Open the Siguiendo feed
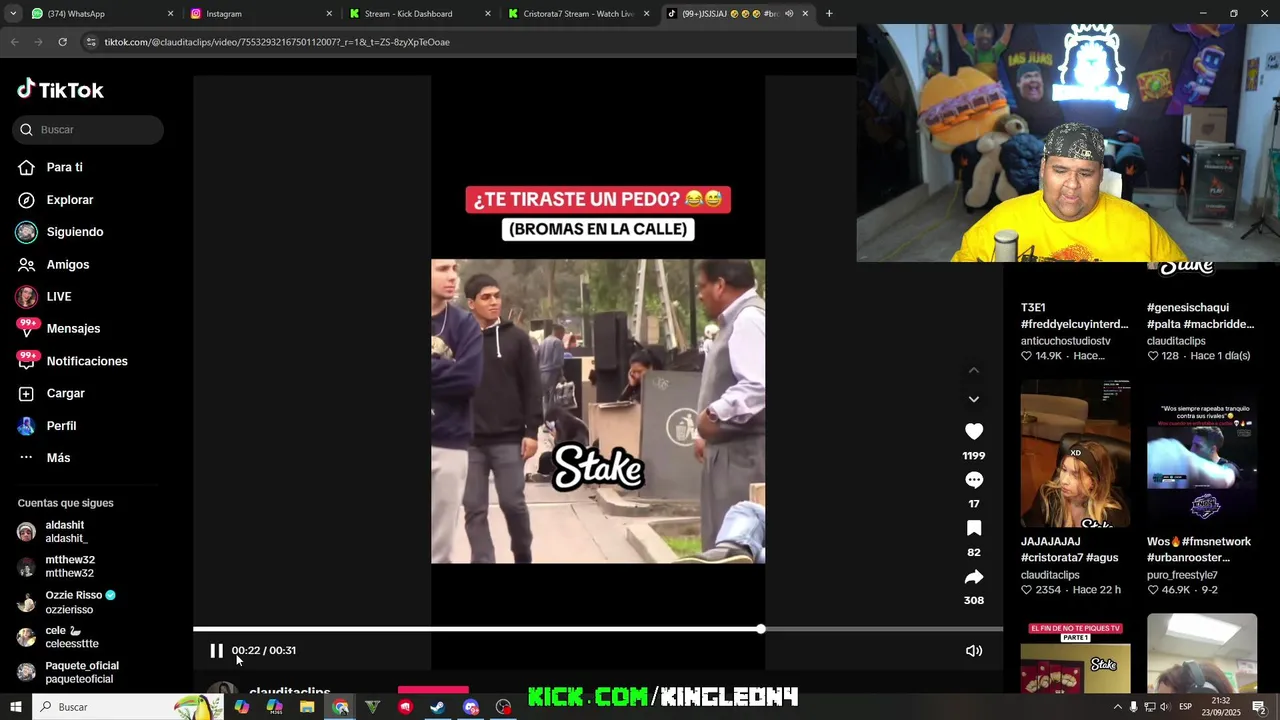Screen dimensions: 1280x720 pos(75,232)
